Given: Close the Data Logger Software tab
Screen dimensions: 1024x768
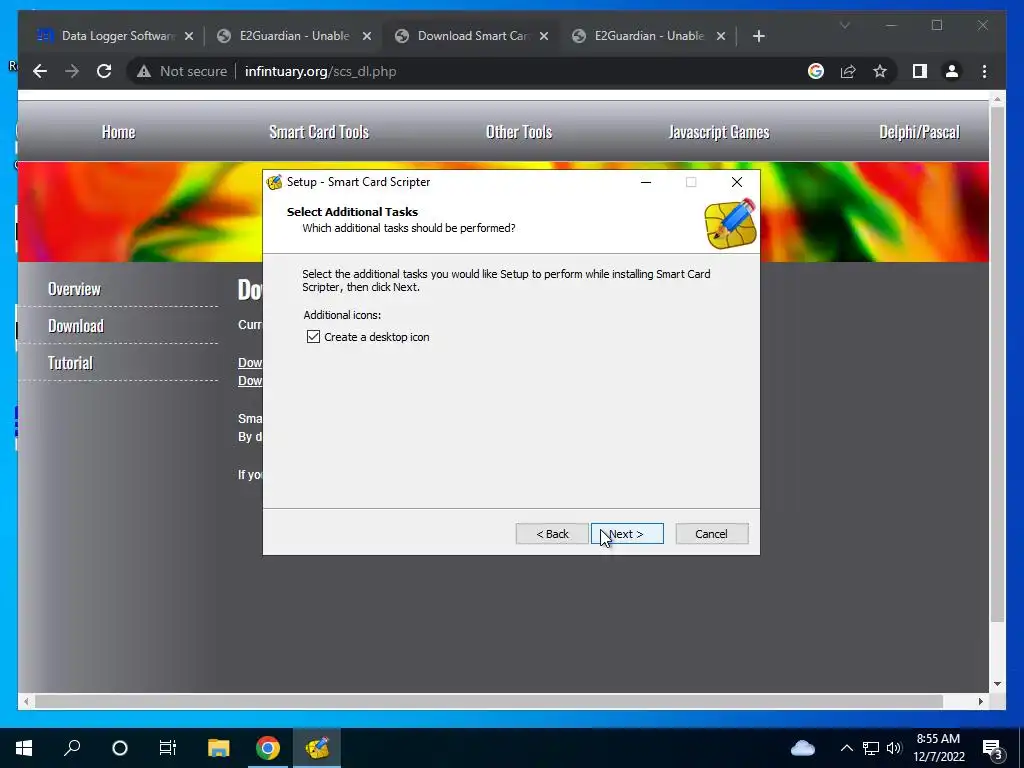Looking at the screenshot, I should (x=189, y=37).
